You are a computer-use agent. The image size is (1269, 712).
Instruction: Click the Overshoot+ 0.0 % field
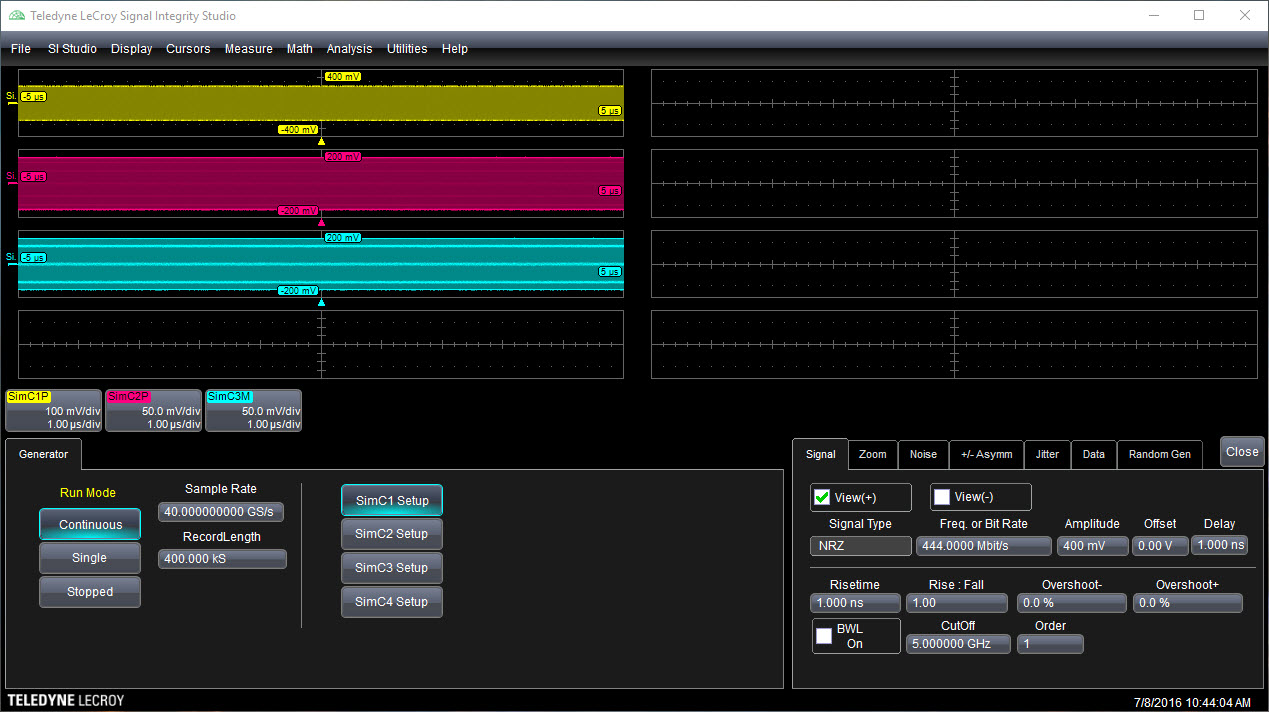coord(1188,603)
